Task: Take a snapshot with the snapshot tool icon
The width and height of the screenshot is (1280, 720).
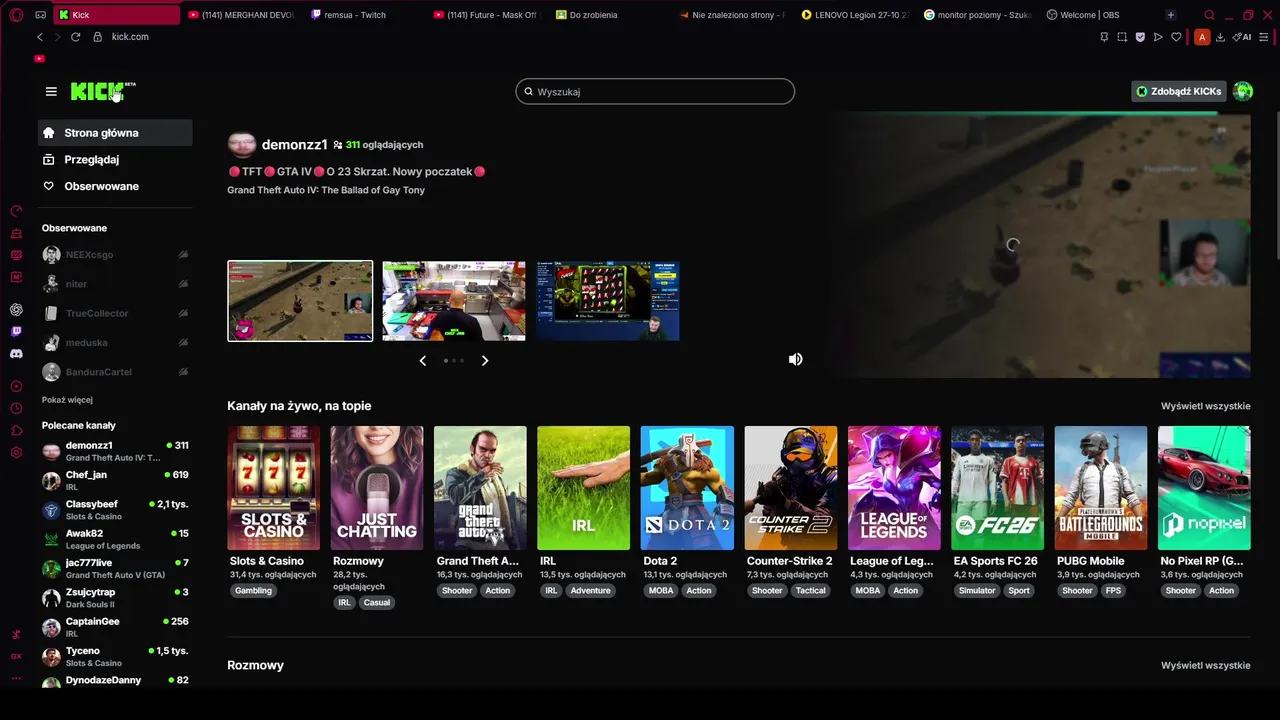Action: (1122, 37)
